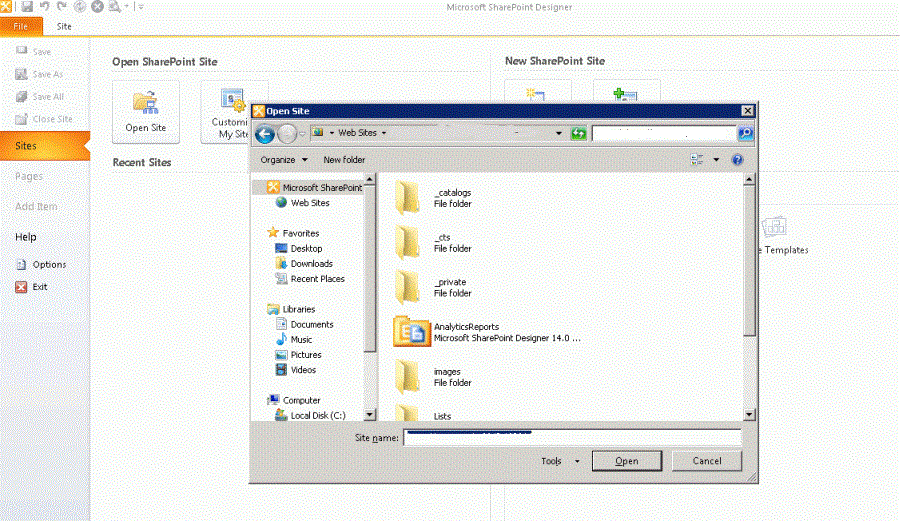The image size is (900, 521).
Task: Click the green refresh icon
Action: (x=579, y=134)
